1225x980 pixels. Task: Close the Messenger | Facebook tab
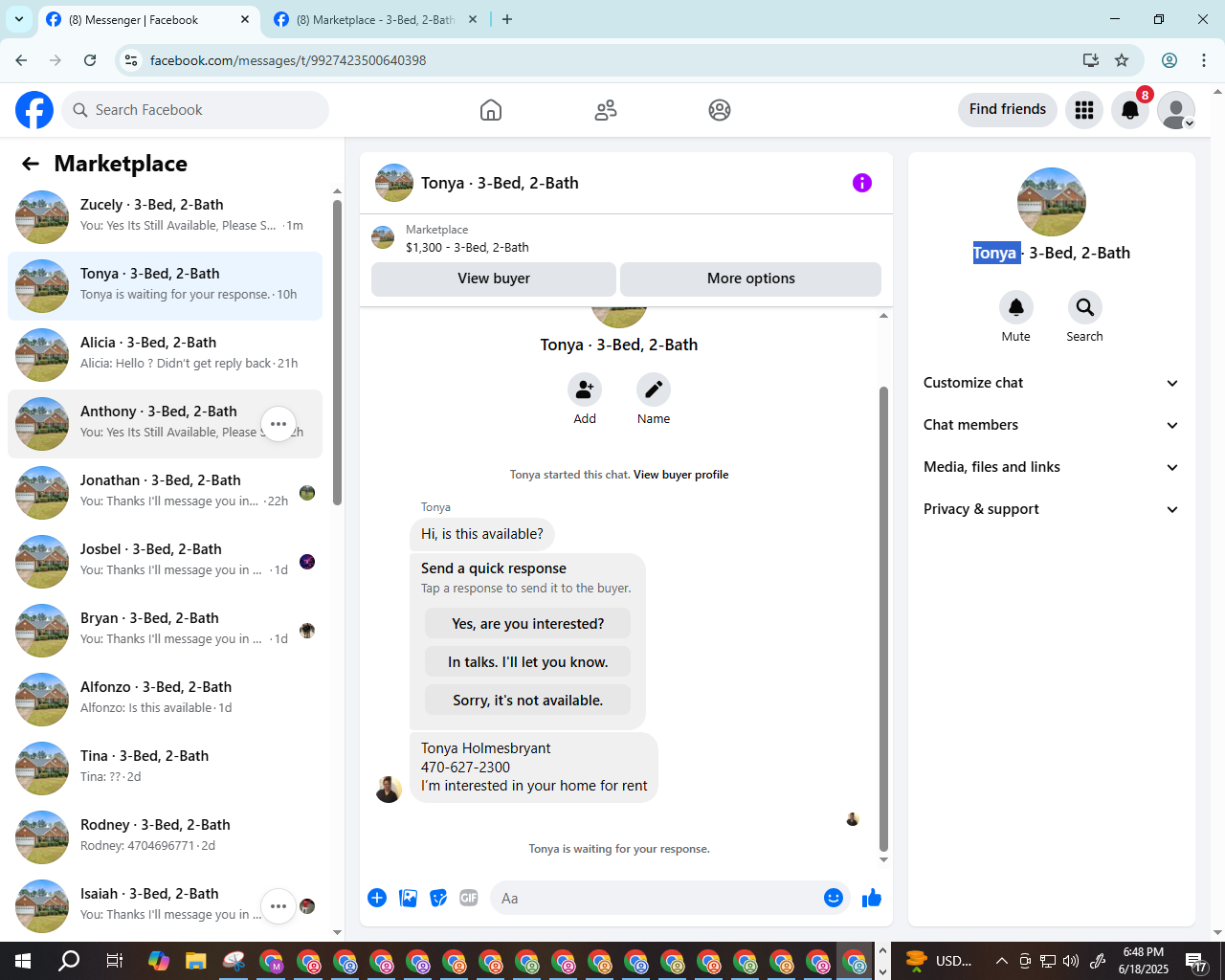tap(245, 19)
